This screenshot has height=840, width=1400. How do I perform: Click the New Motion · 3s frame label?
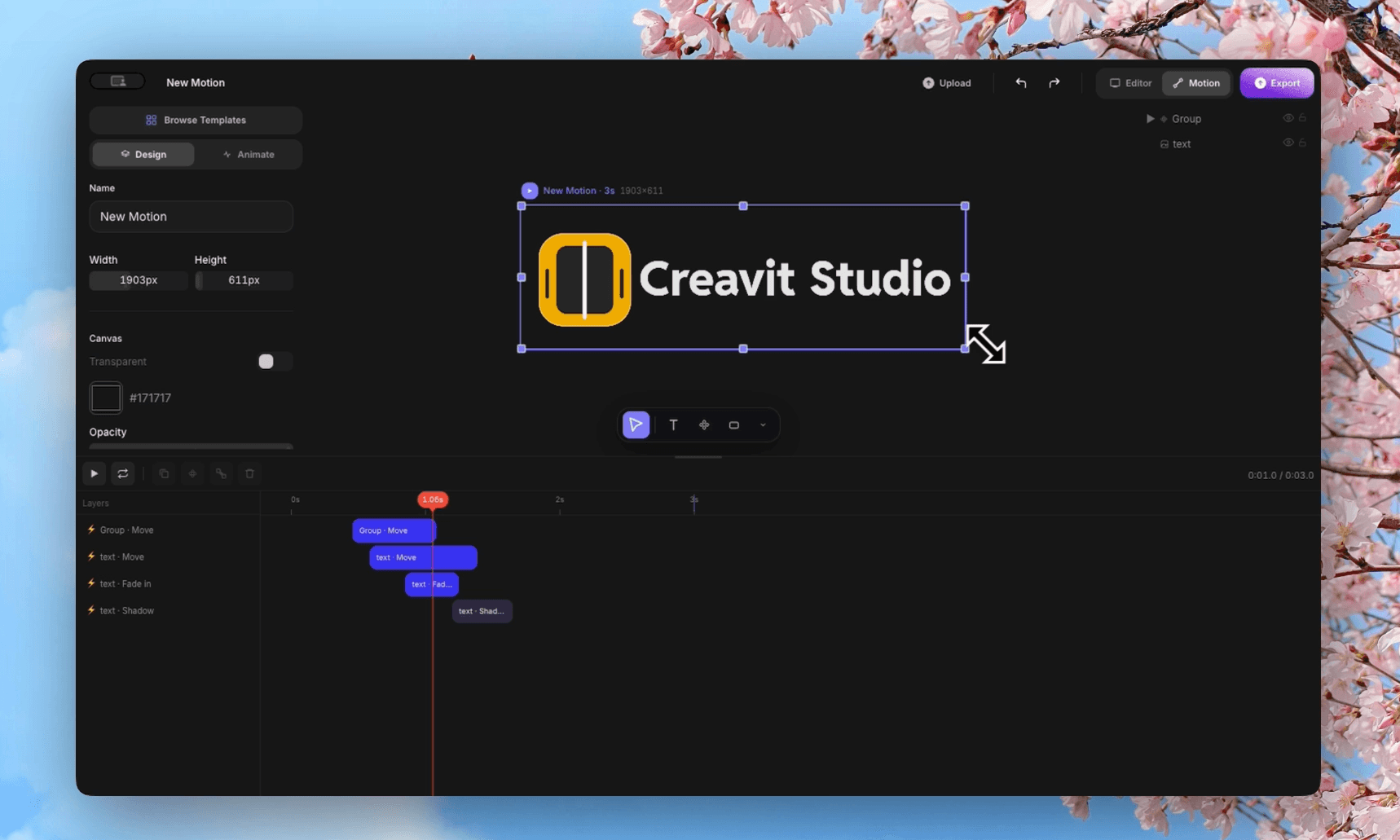(x=579, y=191)
